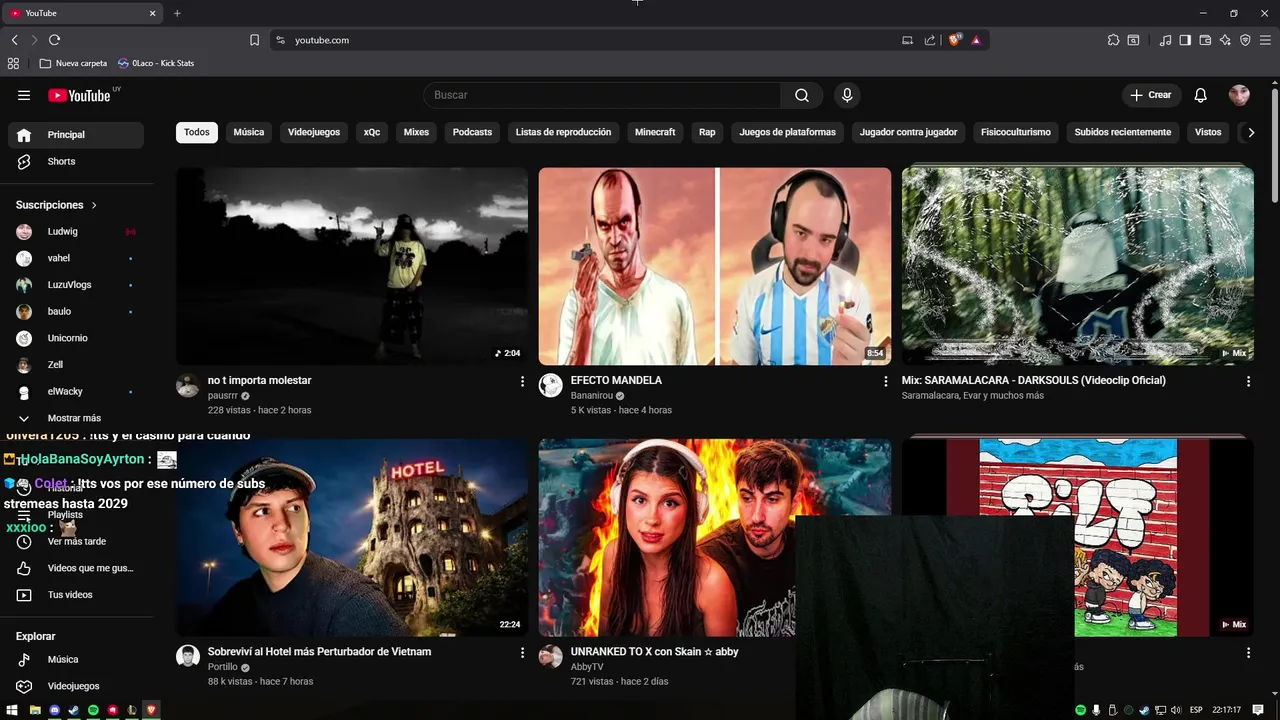Toggle Brave sidebar panel icon
The image size is (1280, 720).
pyautogui.click(x=1185, y=40)
